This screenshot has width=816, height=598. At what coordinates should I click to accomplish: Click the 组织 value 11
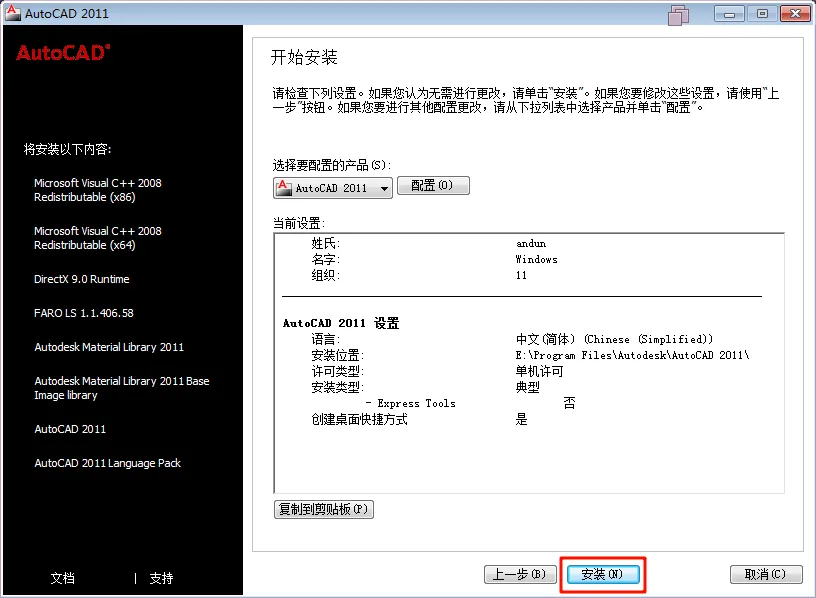[521, 275]
